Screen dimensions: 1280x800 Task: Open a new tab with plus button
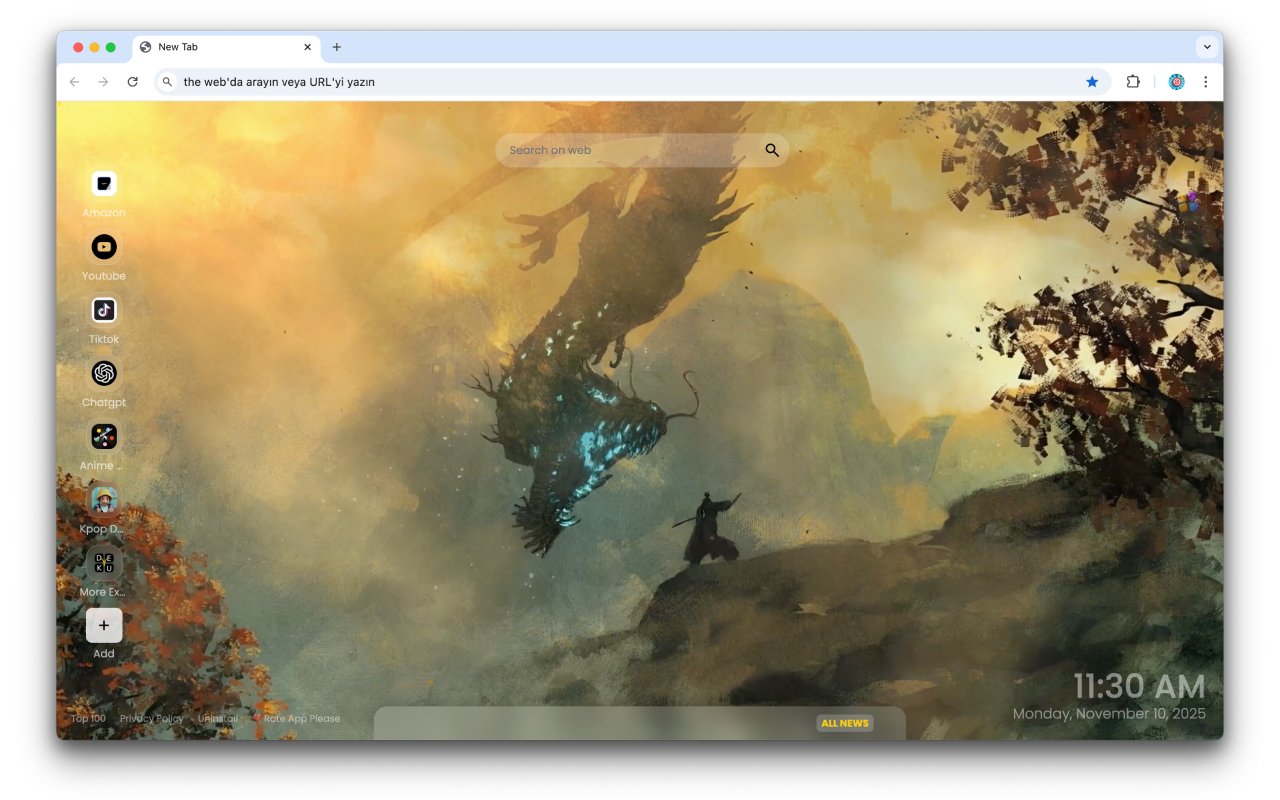coord(336,47)
